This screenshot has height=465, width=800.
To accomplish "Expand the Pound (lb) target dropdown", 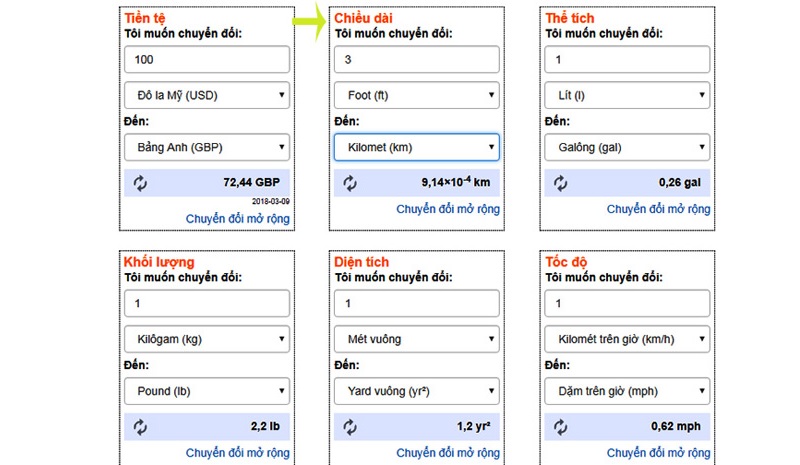I will point(207,391).
